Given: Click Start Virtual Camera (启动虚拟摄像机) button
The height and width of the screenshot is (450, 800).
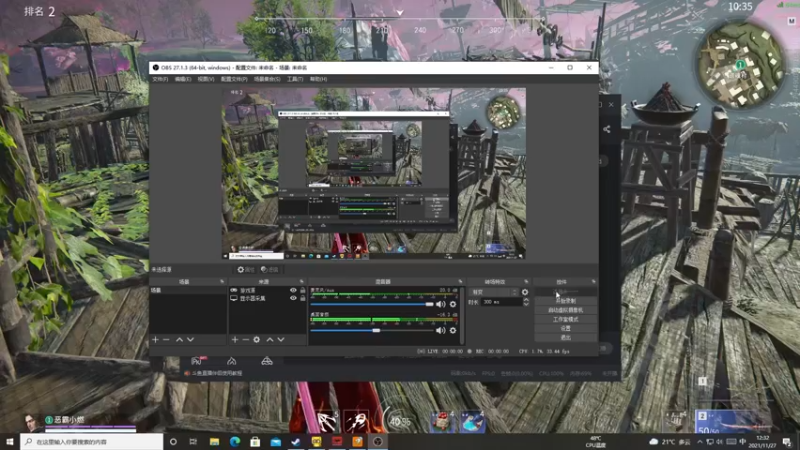Looking at the screenshot, I should [565, 310].
